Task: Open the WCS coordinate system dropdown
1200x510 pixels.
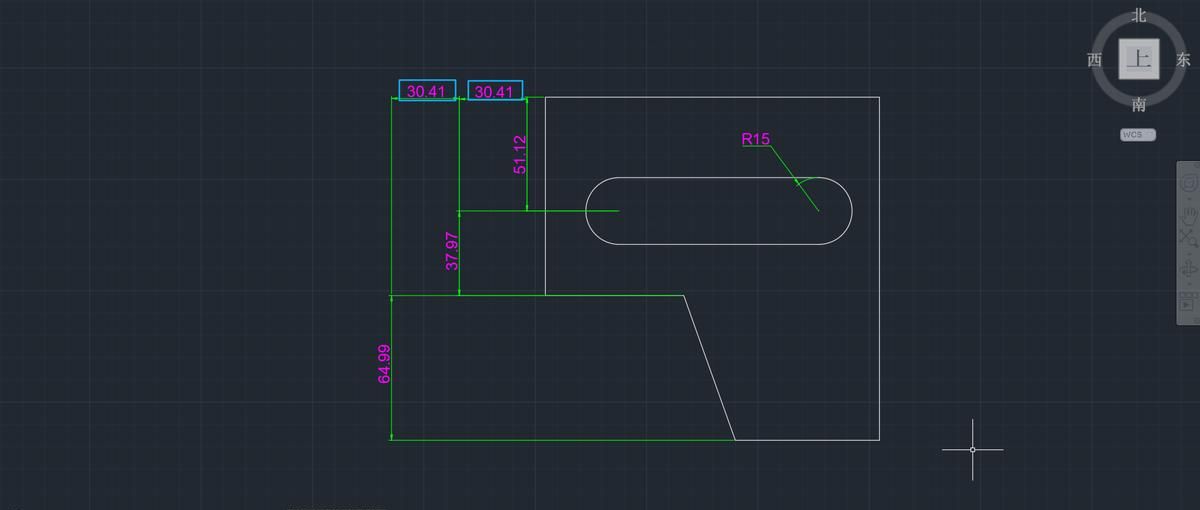Action: coord(1138,134)
